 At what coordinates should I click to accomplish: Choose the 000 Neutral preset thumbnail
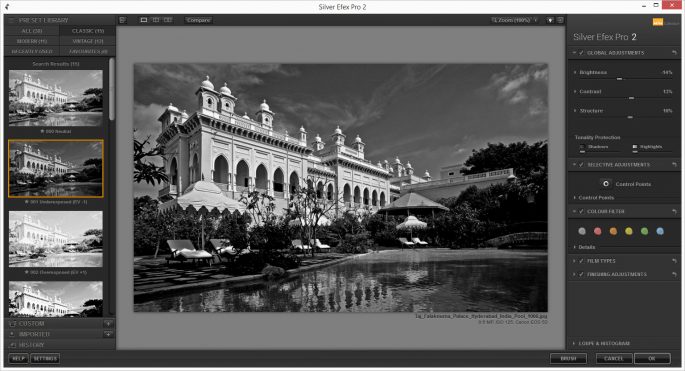56,98
